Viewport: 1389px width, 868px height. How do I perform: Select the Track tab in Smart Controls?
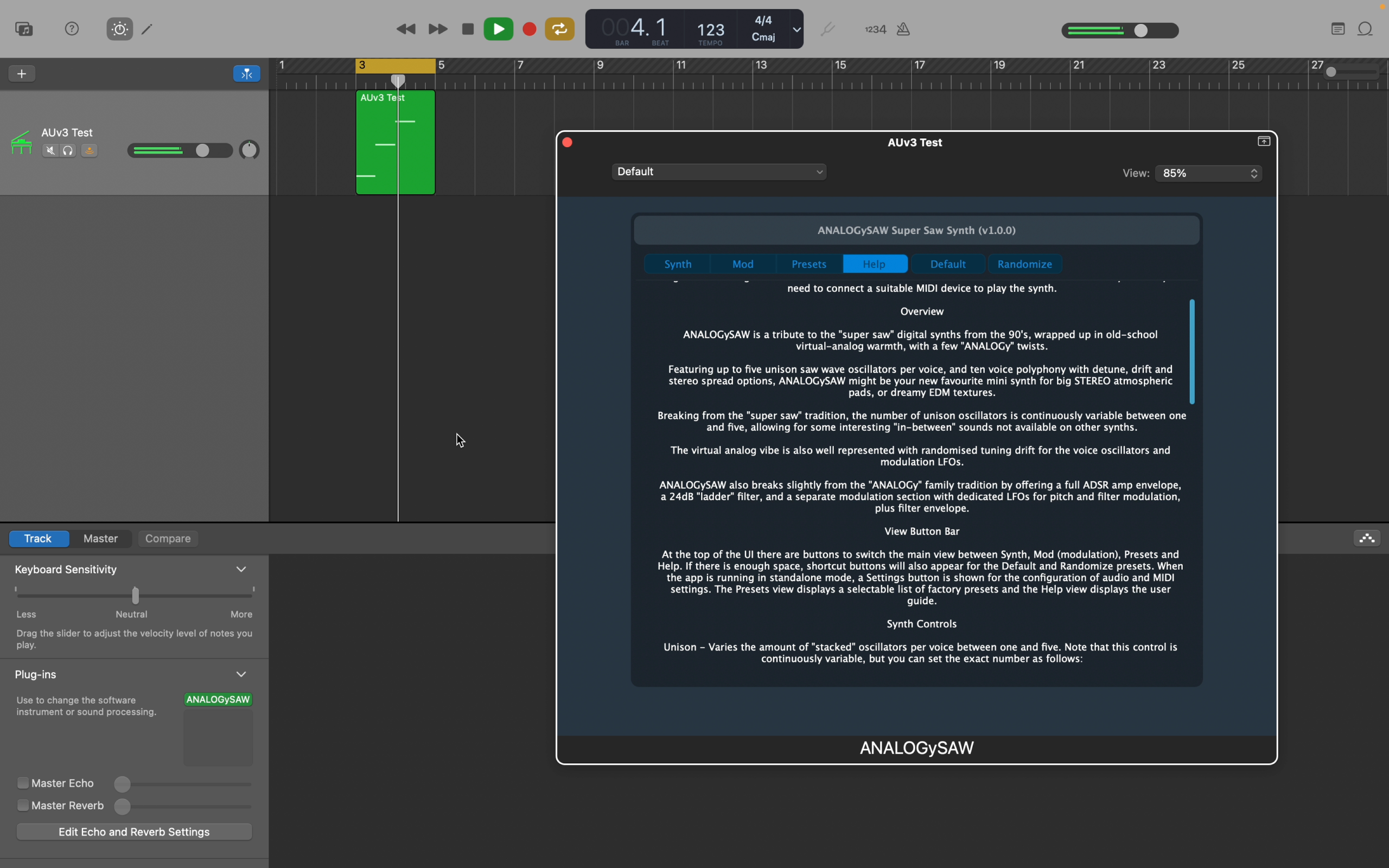(39, 539)
